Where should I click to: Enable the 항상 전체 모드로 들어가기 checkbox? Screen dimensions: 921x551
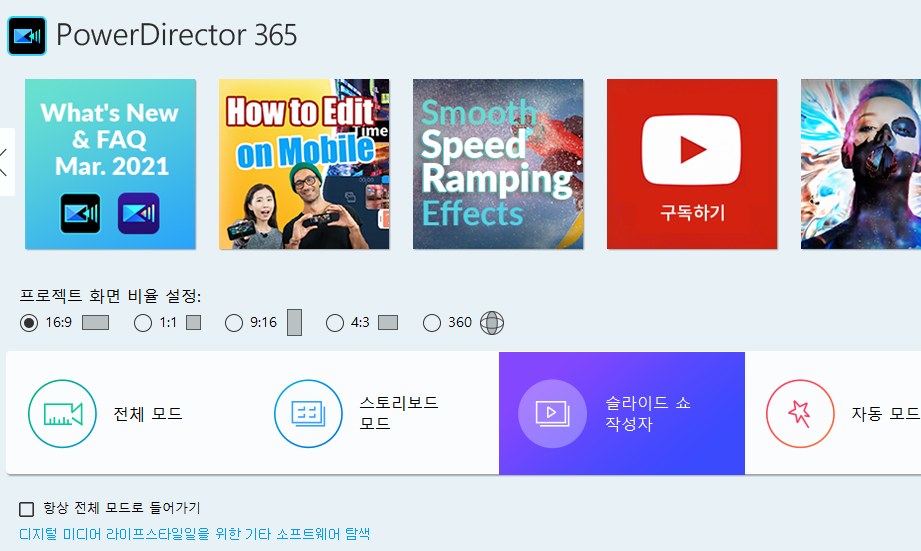(x=26, y=509)
